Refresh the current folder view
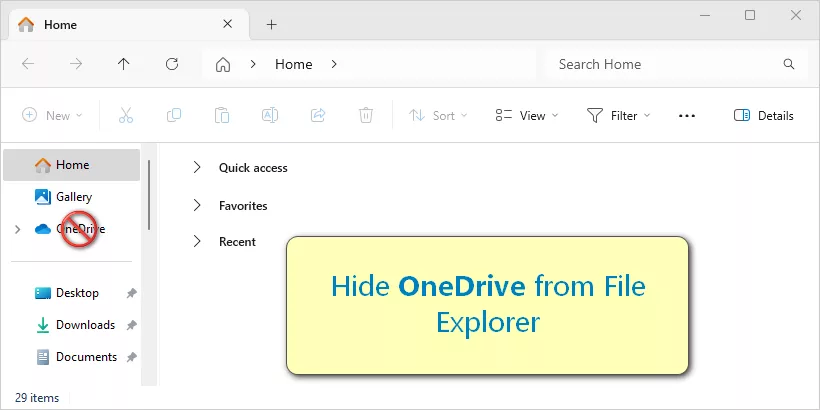Viewport: 820px width, 410px height. tap(172, 64)
